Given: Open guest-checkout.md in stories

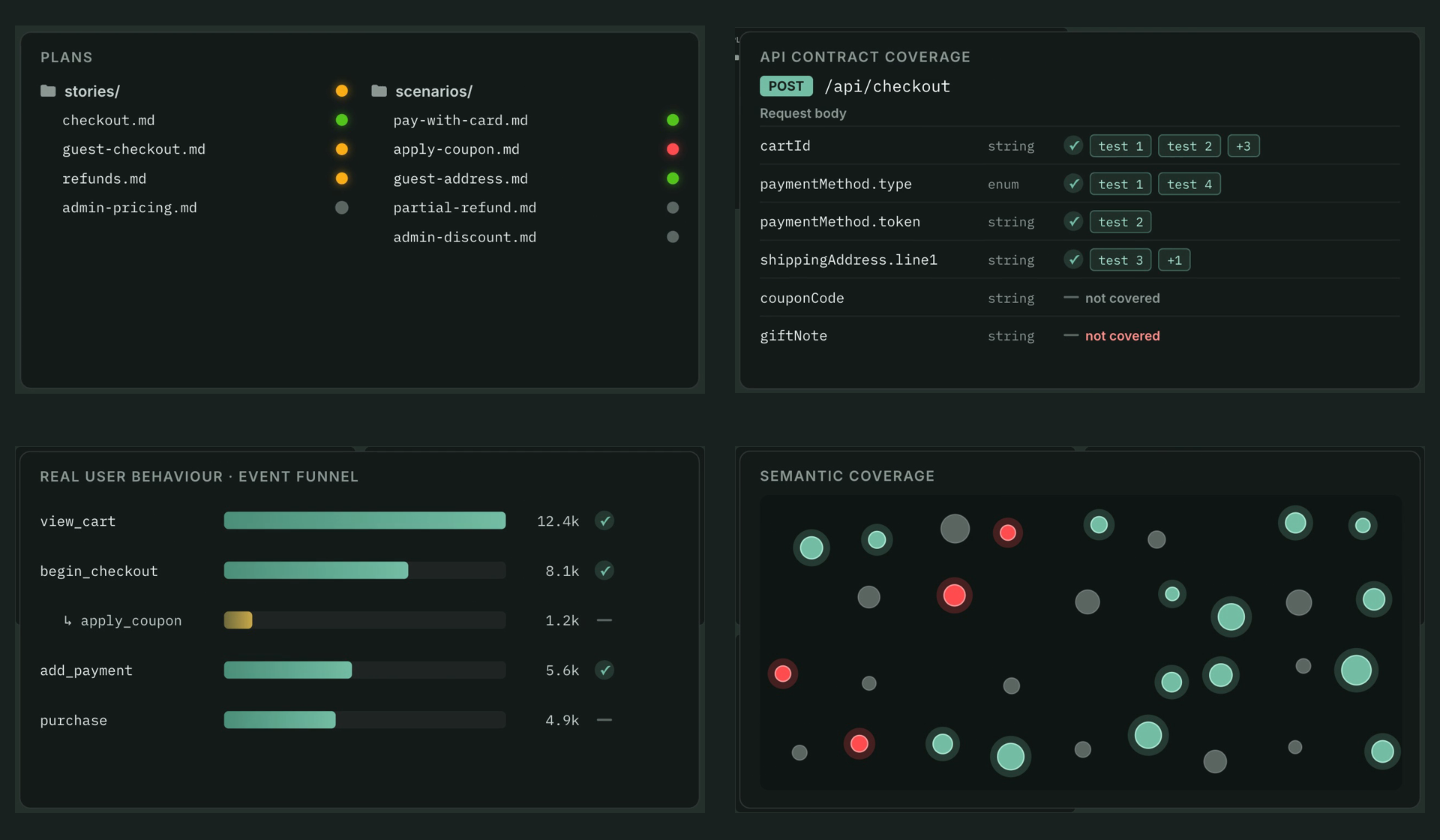Looking at the screenshot, I should [133, 149].
